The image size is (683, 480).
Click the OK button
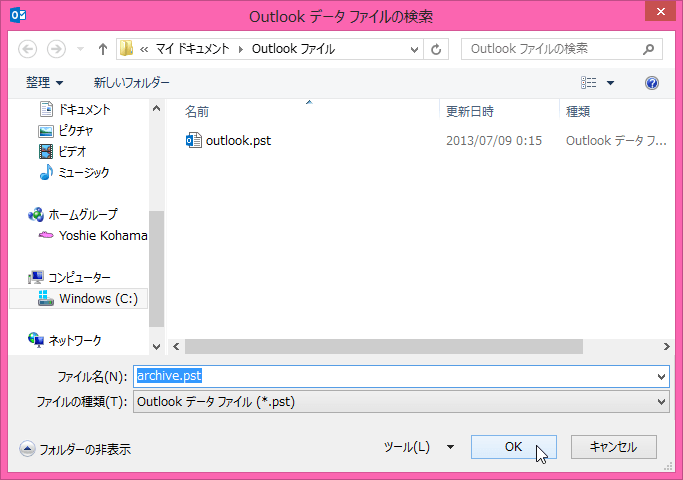tap(514, 447)
